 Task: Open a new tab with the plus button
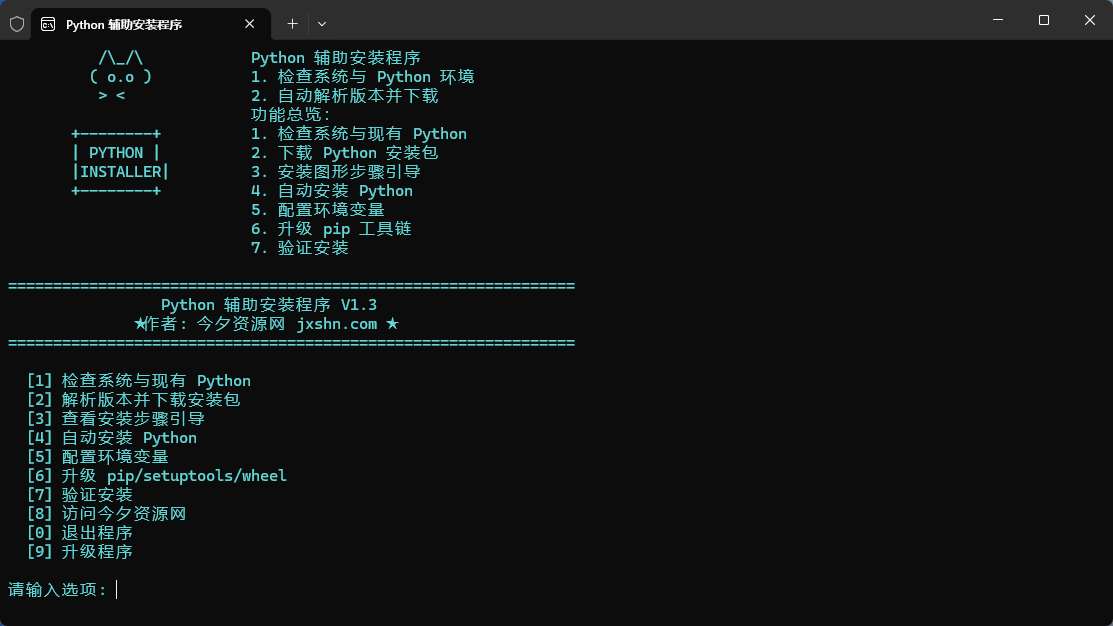[292, 23]
